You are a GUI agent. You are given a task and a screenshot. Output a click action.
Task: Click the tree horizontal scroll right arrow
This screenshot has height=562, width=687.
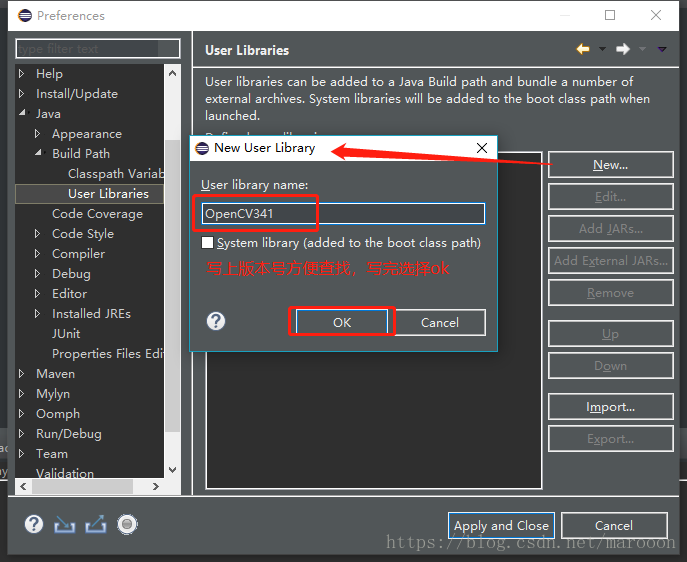coord(156,486)
